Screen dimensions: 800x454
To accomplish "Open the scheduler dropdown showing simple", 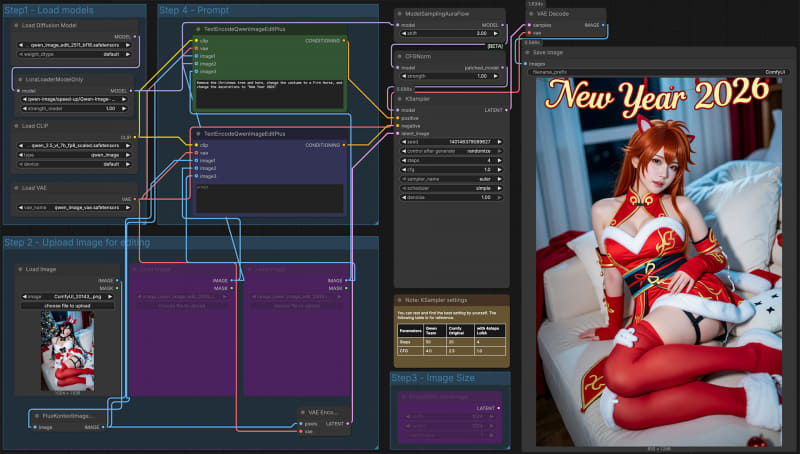I will (451, 188).
